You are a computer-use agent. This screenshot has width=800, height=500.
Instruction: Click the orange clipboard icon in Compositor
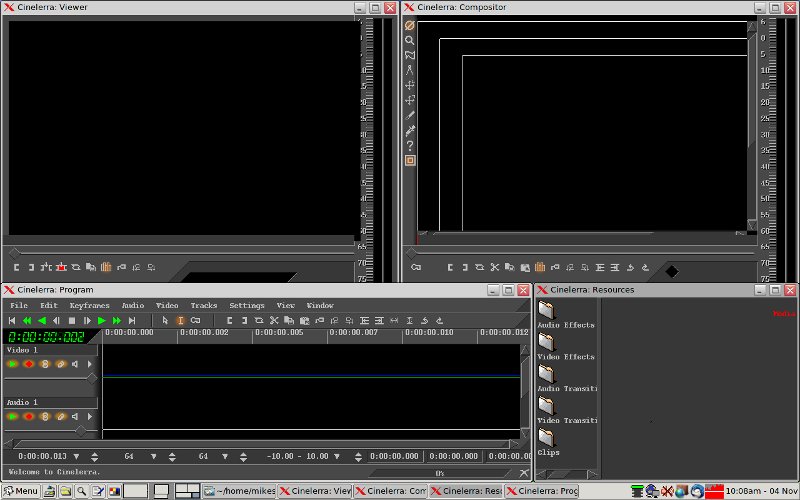click(x=540, y=267)
